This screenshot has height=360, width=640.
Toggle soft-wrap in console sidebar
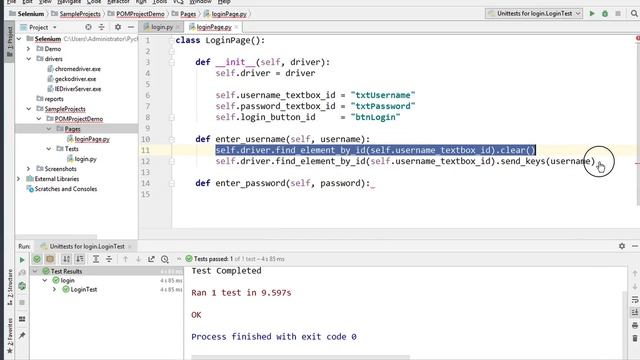pyautogui.click(x=635, y=300)
